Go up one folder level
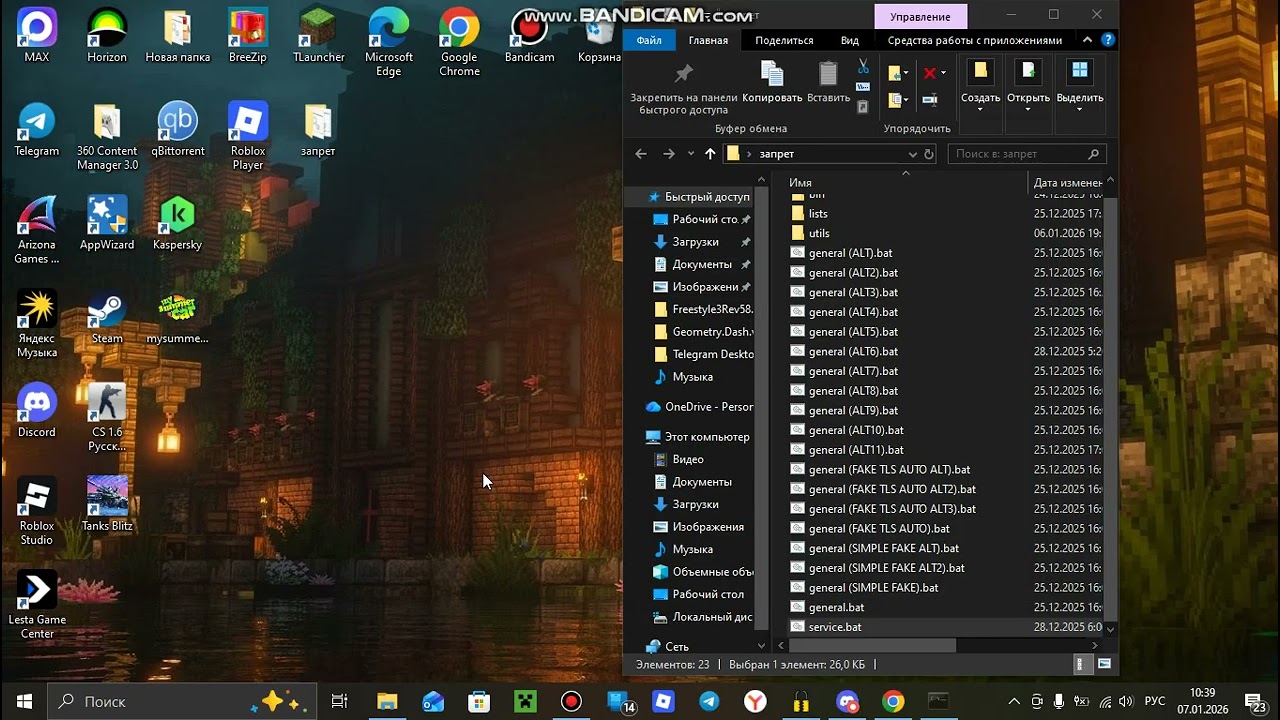 point(710,154)
